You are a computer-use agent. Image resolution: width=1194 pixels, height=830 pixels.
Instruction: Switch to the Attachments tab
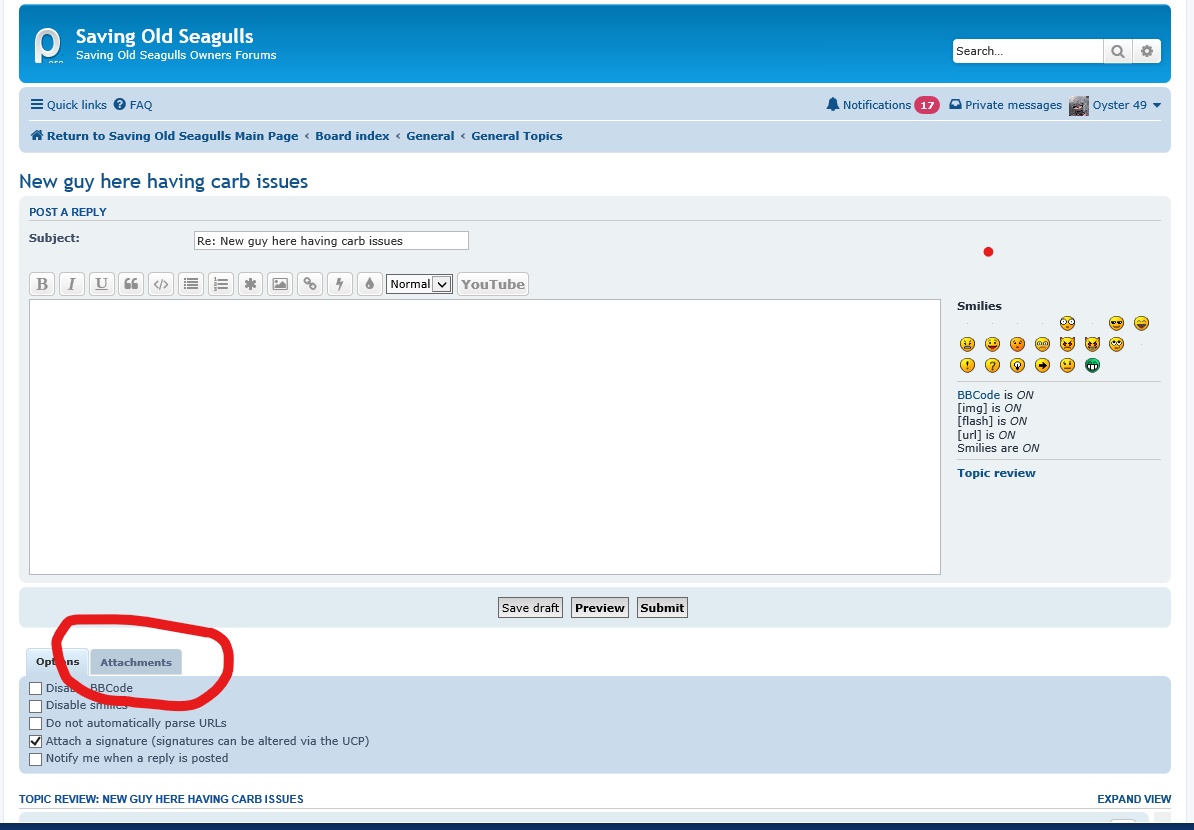(136, 662)
